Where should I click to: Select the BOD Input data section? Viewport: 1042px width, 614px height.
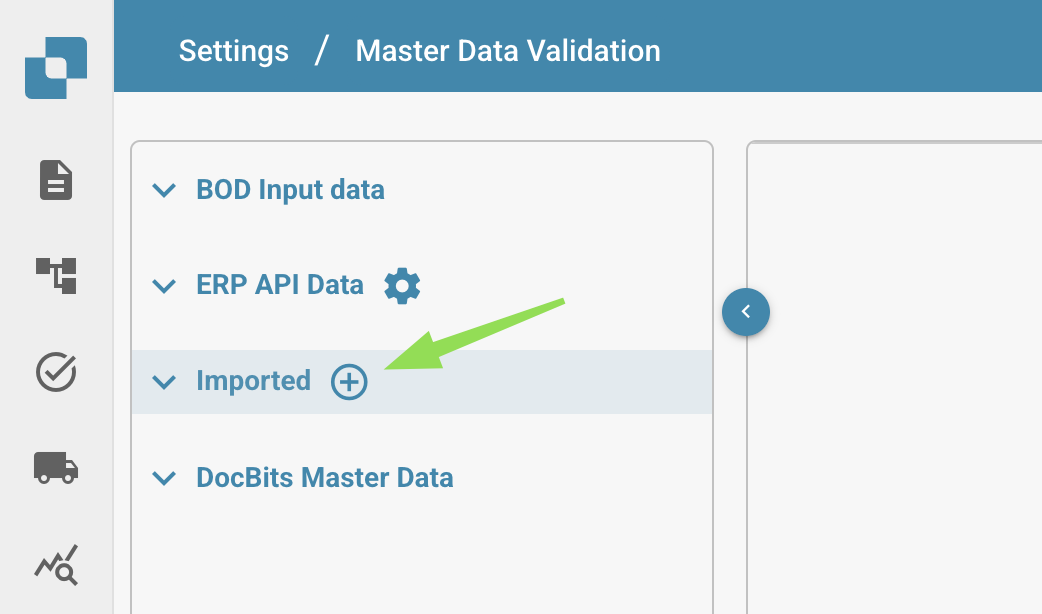point(290,190)
